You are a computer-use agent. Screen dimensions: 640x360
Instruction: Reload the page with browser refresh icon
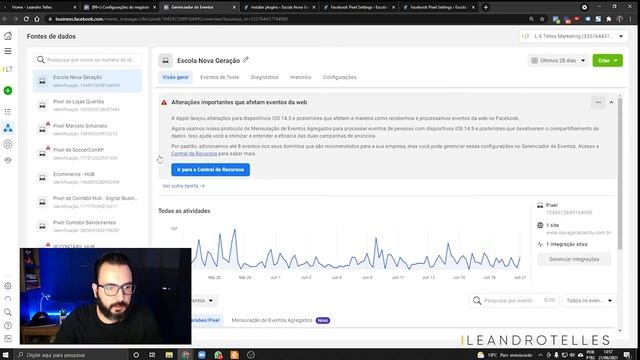tap(26, 19)
